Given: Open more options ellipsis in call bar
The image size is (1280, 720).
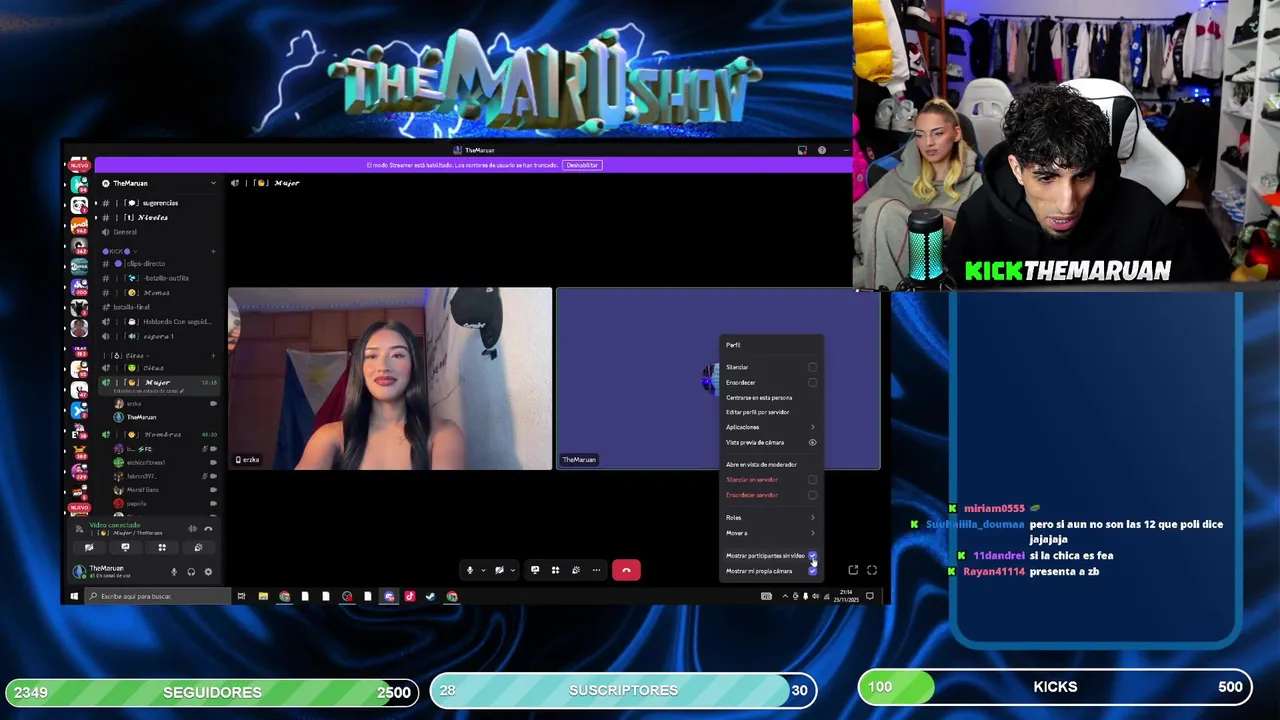Looking at the screenshot, I should (x=596, y=570).
